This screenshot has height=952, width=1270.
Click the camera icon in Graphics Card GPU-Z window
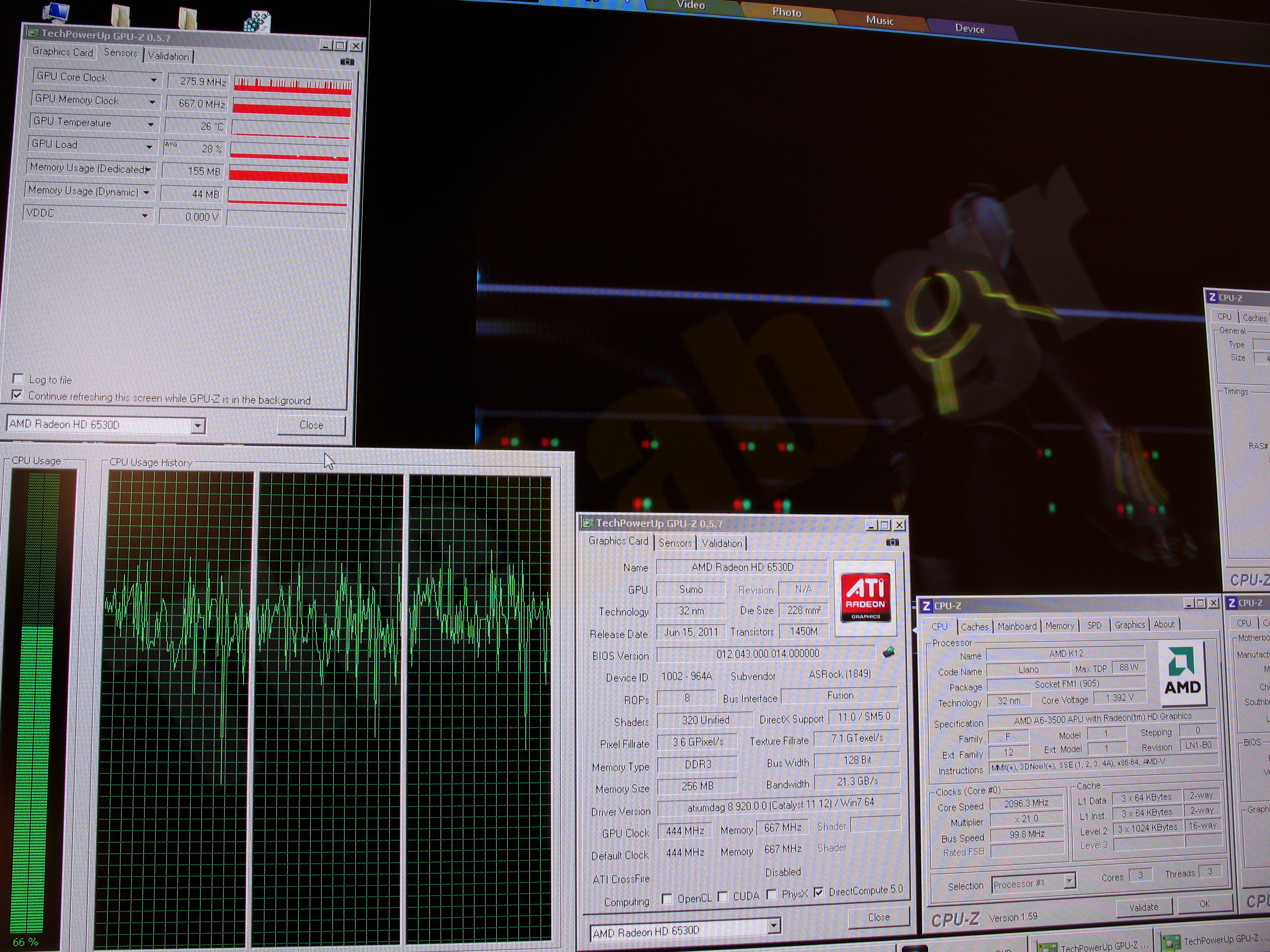click(892, 542)
